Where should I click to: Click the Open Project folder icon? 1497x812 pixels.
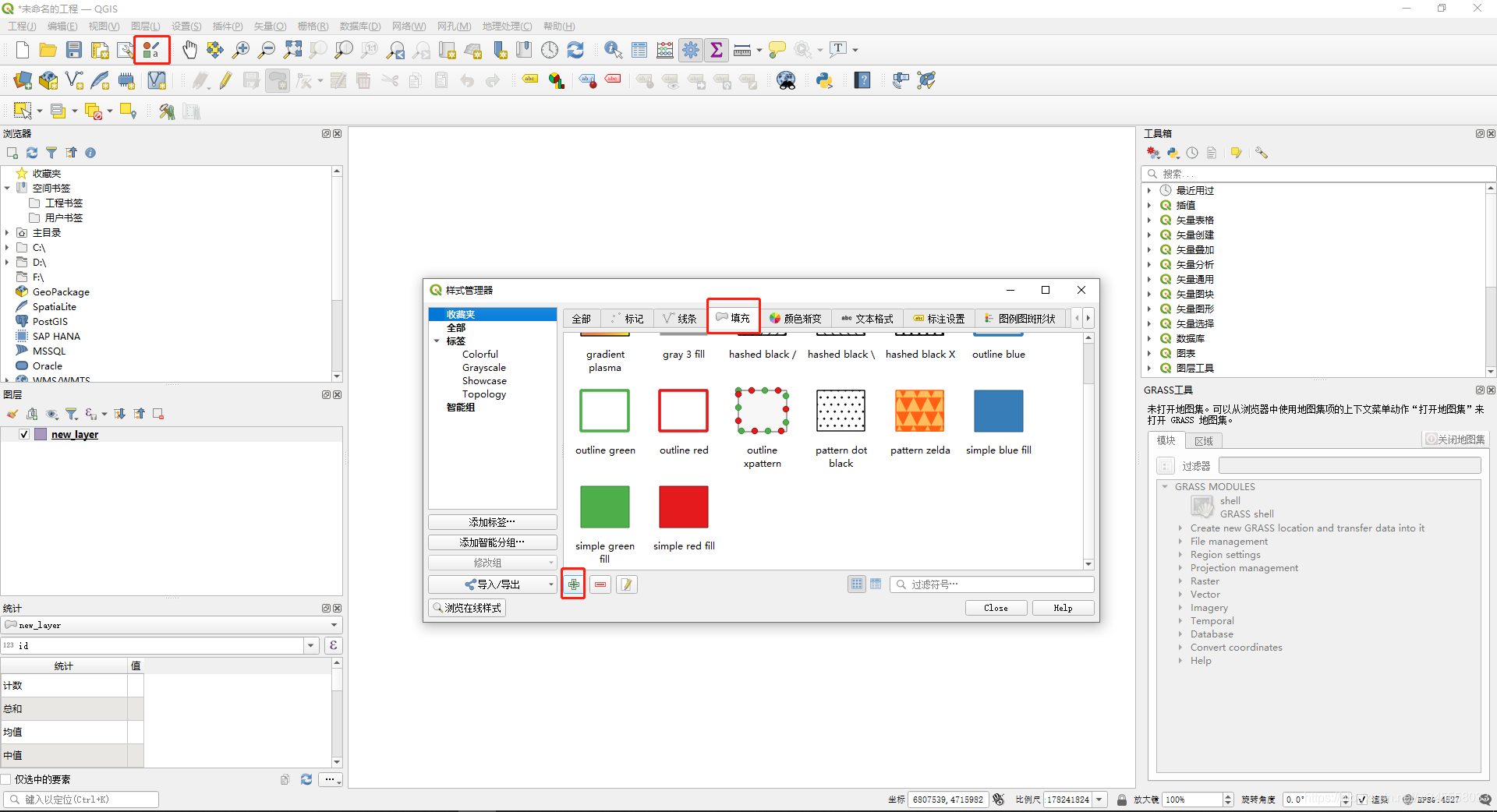pos(48,50)
